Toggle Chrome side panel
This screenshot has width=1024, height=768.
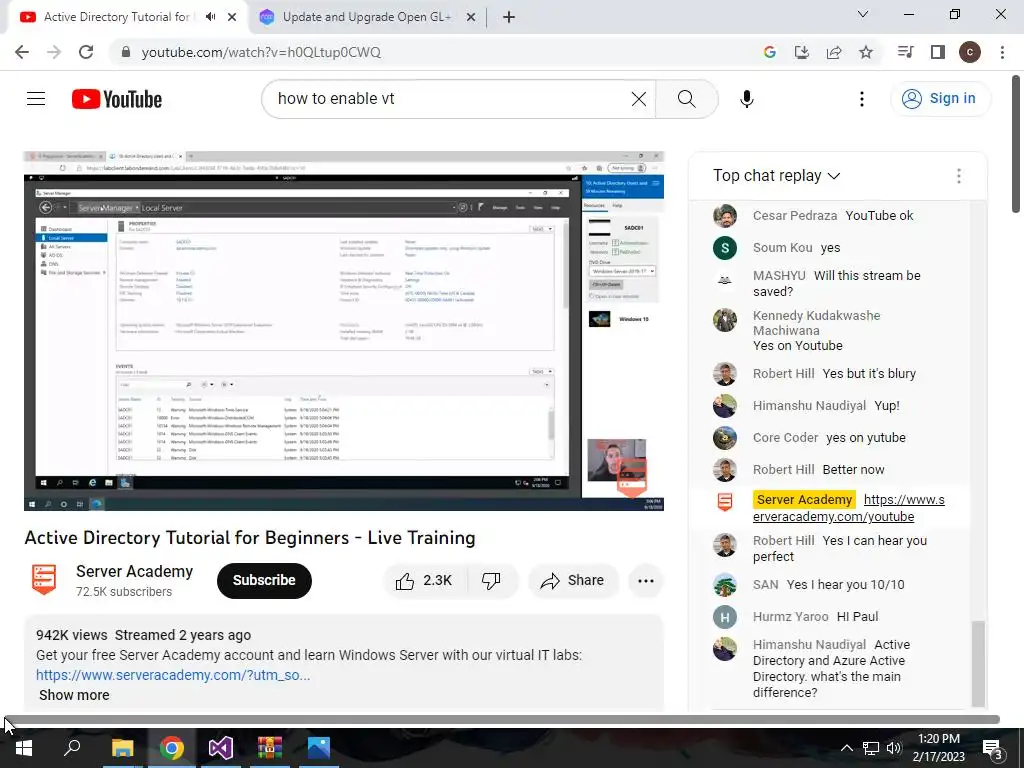coord(938,52)
